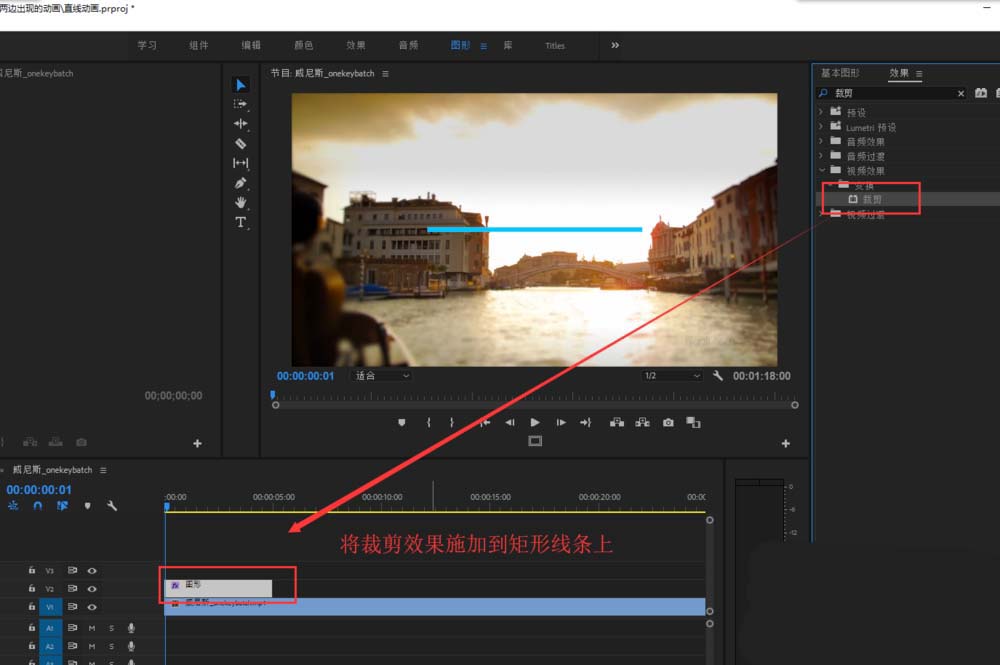Screen dimensions: 1000x665
Task: Export a frame using the camera icon
Action: point(668,422)
